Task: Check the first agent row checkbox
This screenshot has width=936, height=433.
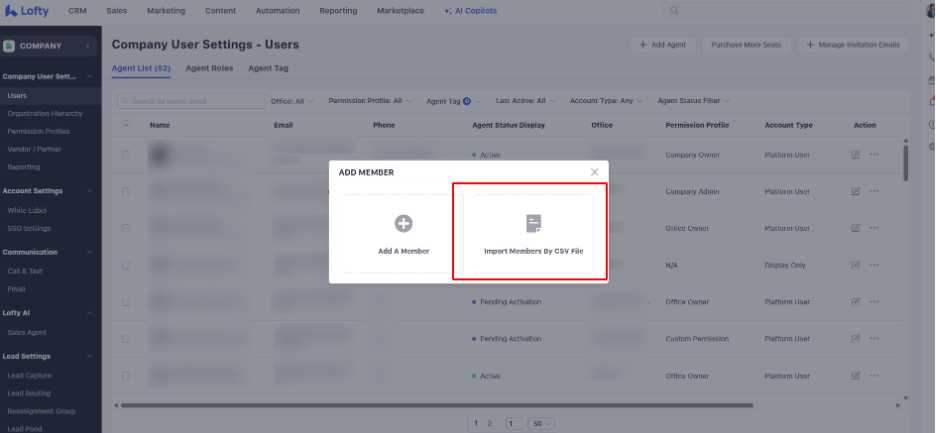Action: tap(126, 155)
